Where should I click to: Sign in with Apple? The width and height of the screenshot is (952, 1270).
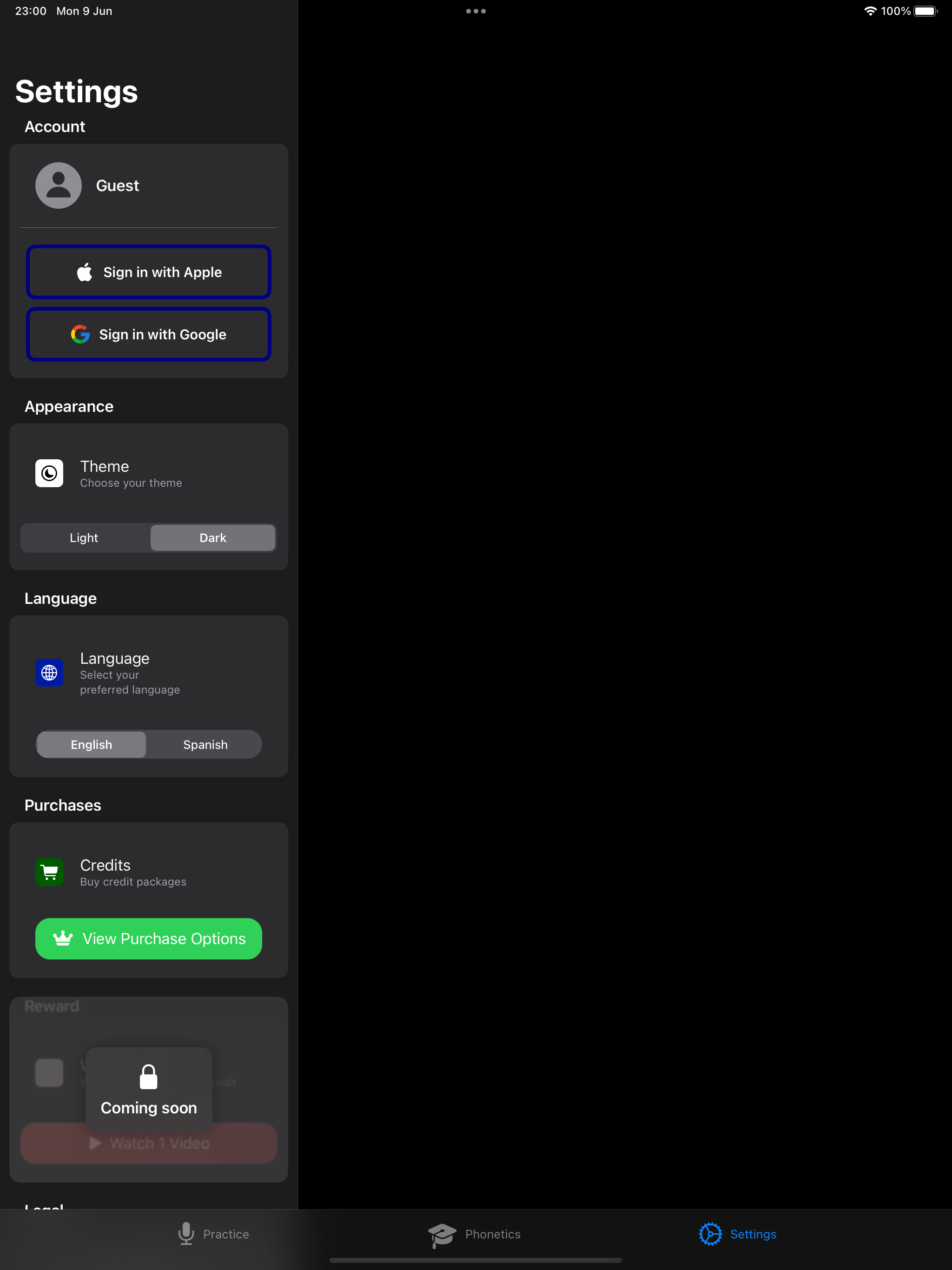(149, 272)
